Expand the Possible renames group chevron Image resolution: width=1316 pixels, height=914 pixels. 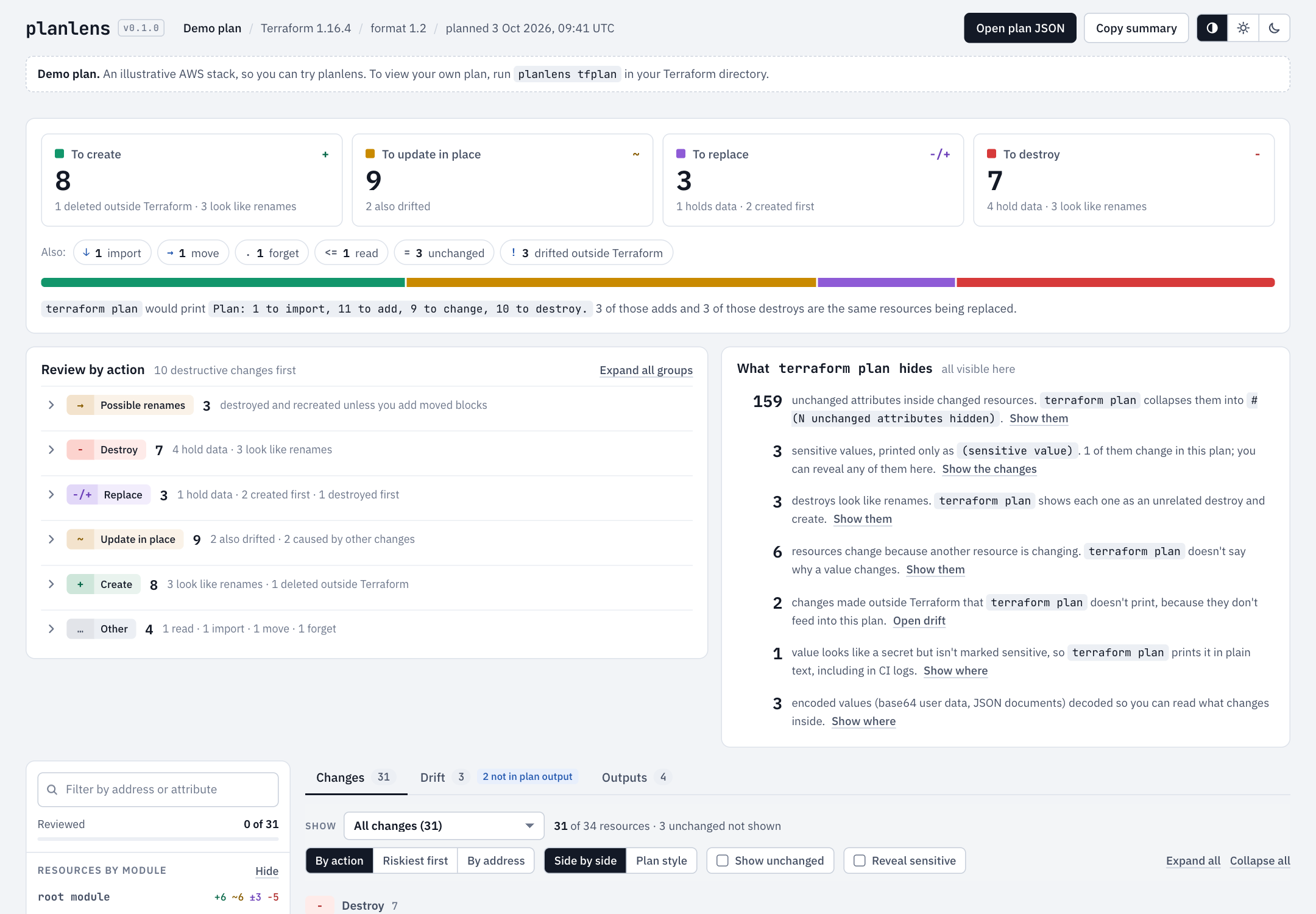coord(51,405)
